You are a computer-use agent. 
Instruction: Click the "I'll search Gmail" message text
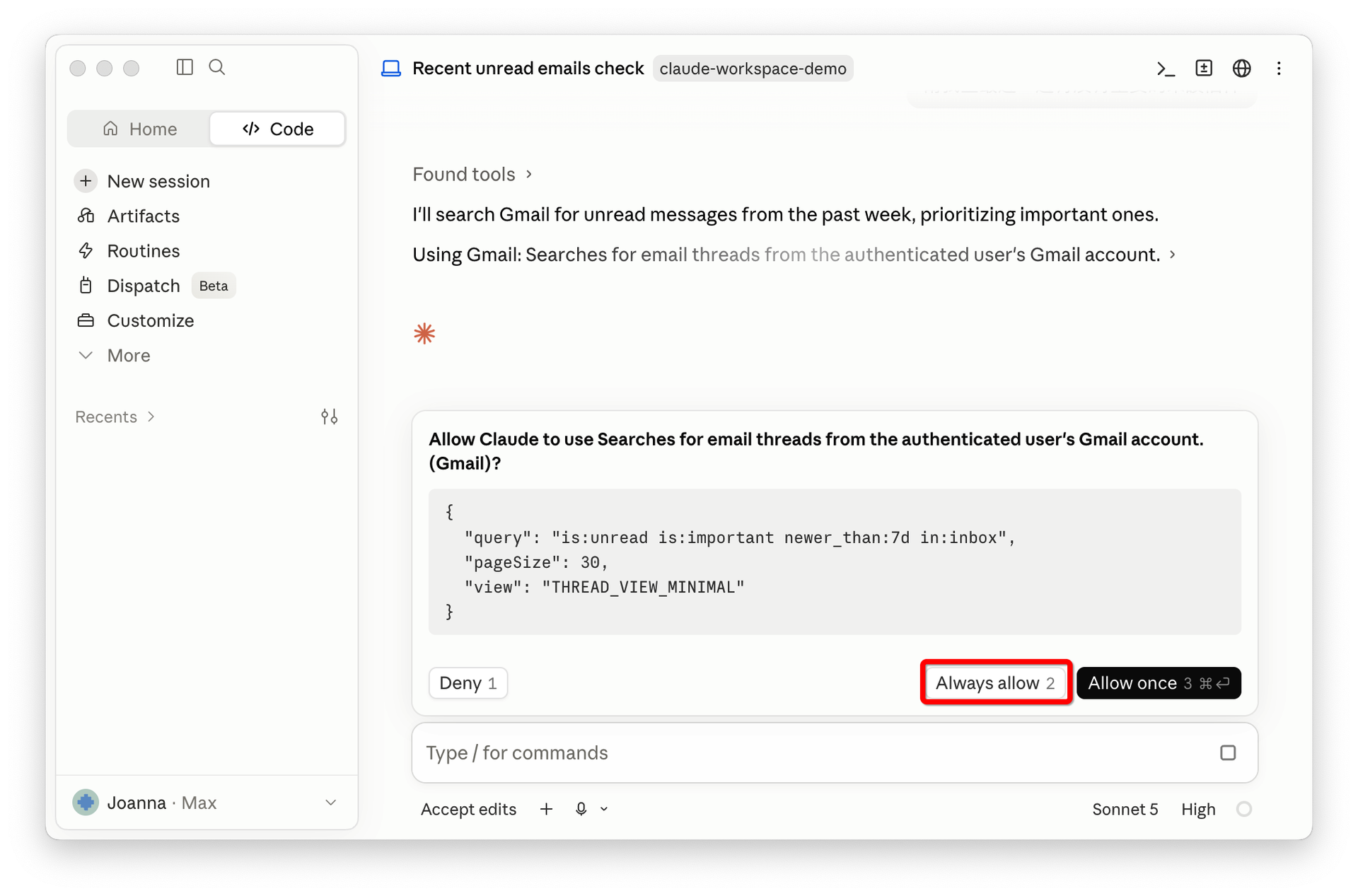[x=786, y=214]
